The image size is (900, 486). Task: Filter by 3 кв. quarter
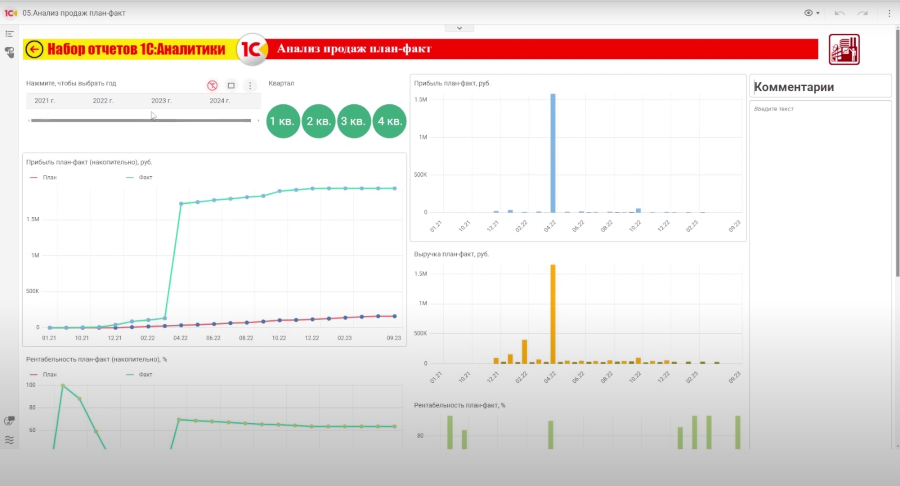tap(354, 121)
